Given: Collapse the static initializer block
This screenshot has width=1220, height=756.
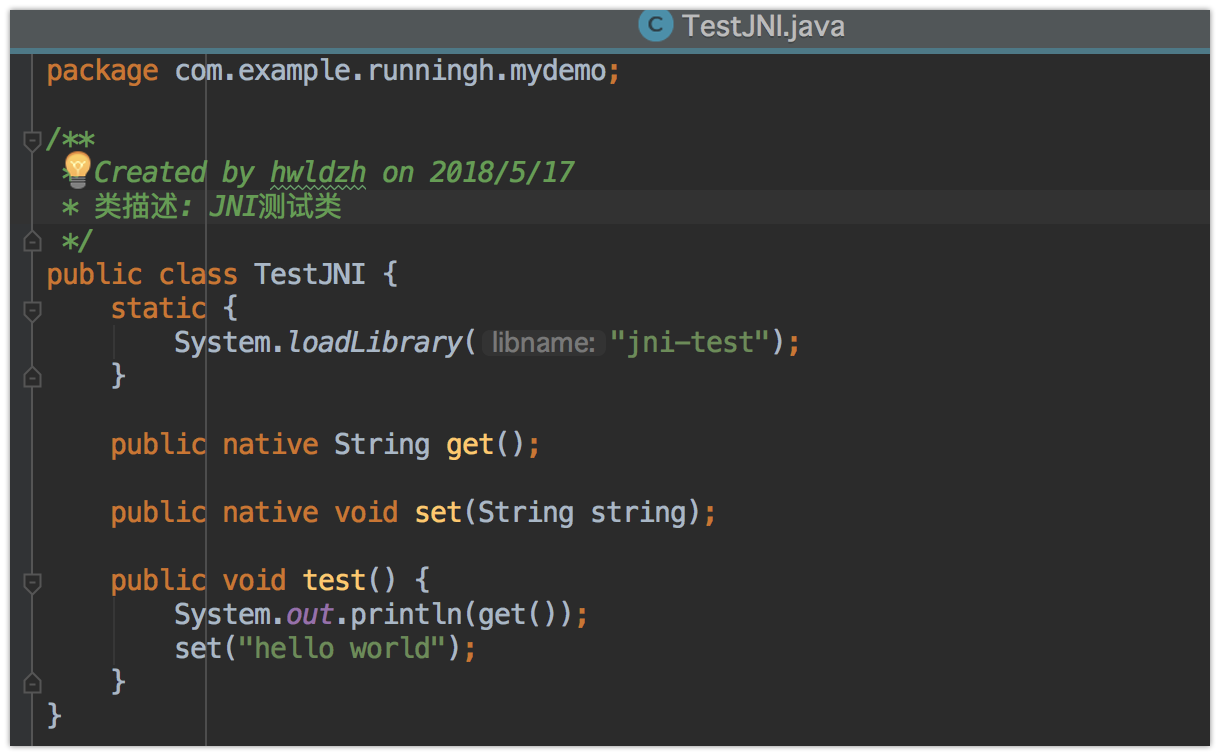Looking at the screenshot, I should (31, 308).
